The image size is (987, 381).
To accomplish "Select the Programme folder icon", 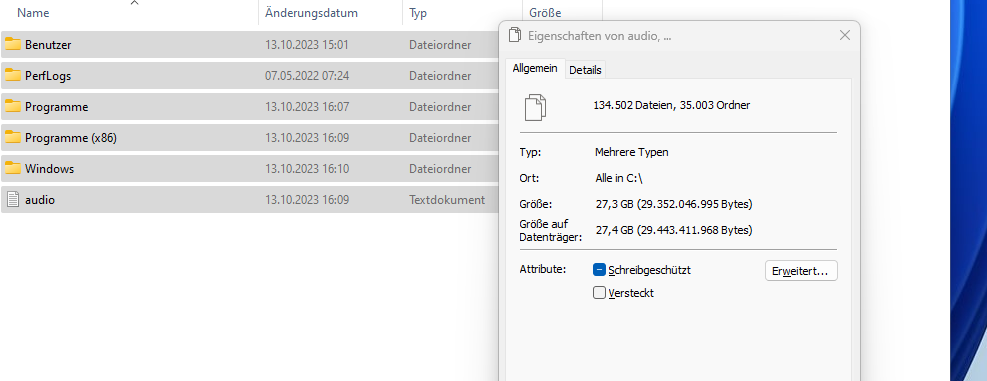I will point(13,106).
